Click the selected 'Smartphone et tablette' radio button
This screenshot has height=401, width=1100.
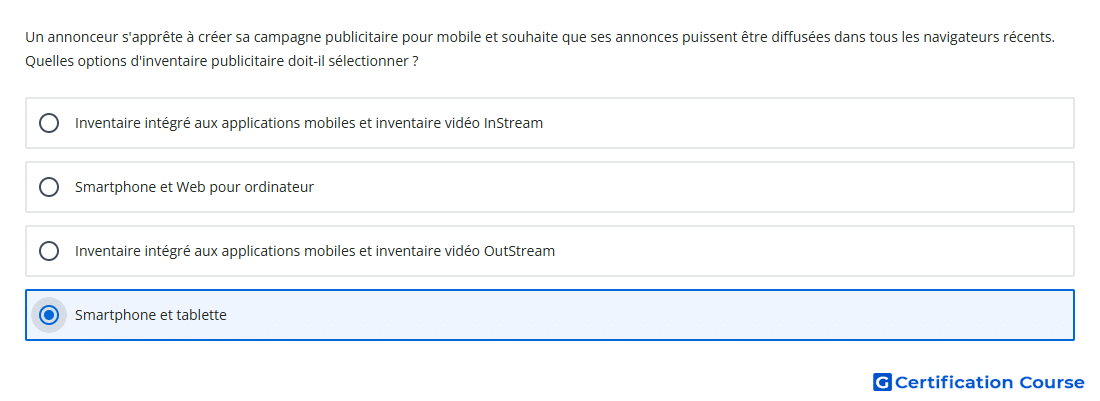(x=49, y=315)
